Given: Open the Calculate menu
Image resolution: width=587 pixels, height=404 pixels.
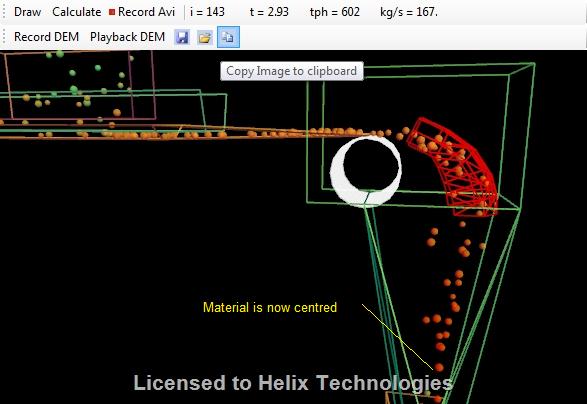Looking at the screenshot, I should (x=76, y=12).
